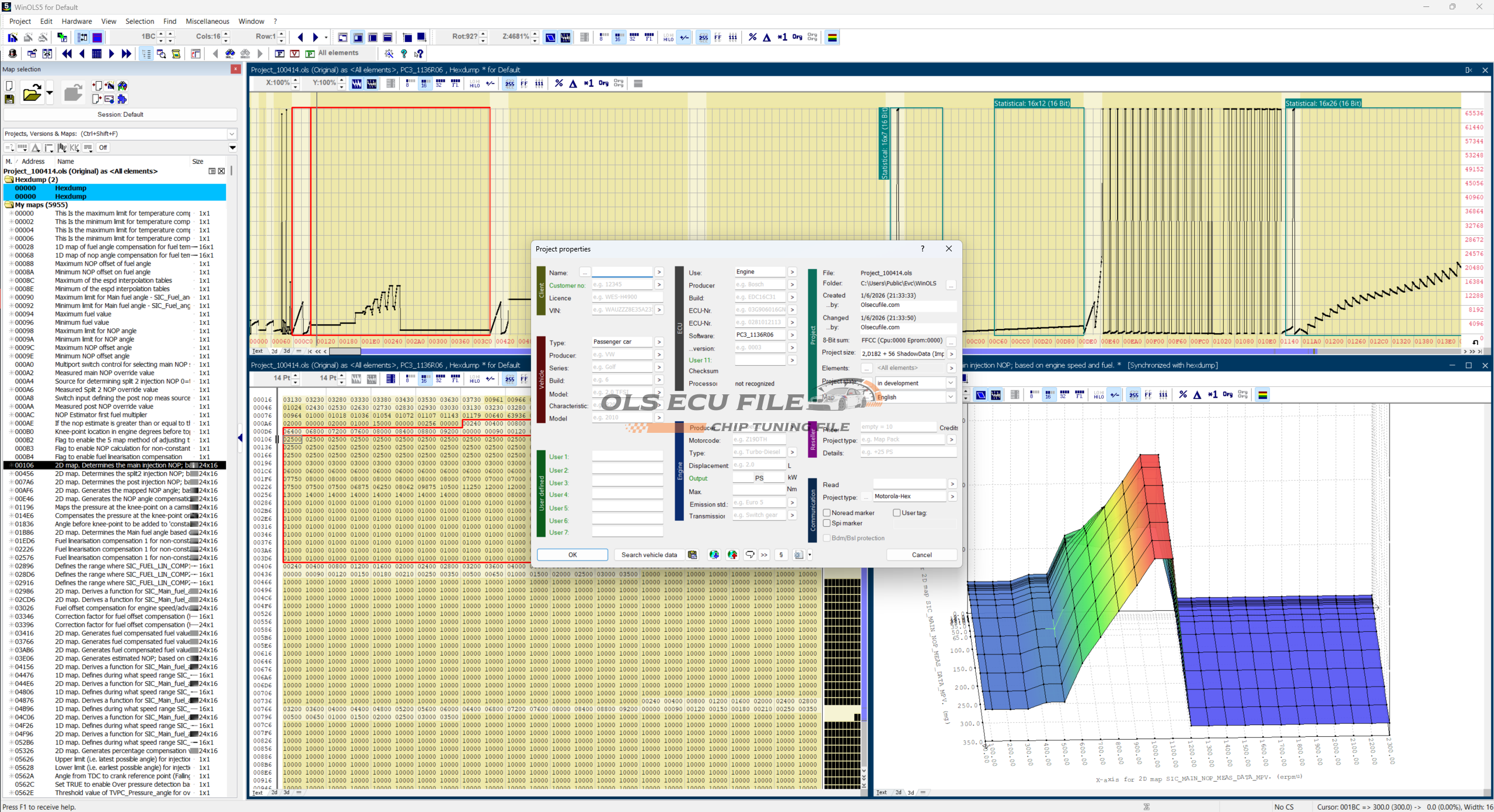Open Projects, Versions & Maps search dropdown
Image resolution: width=1494 pixels, height=812 pixels.
point(232,134)
